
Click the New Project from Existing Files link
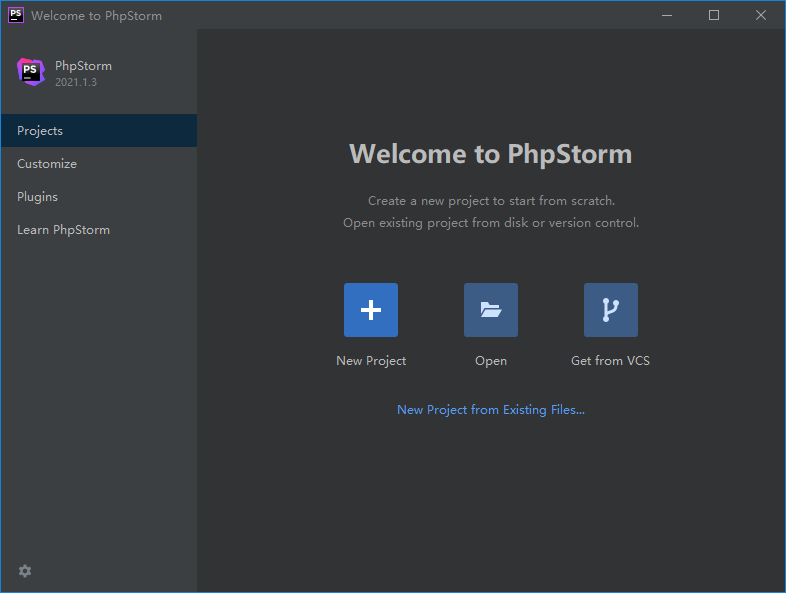point(490,410)
